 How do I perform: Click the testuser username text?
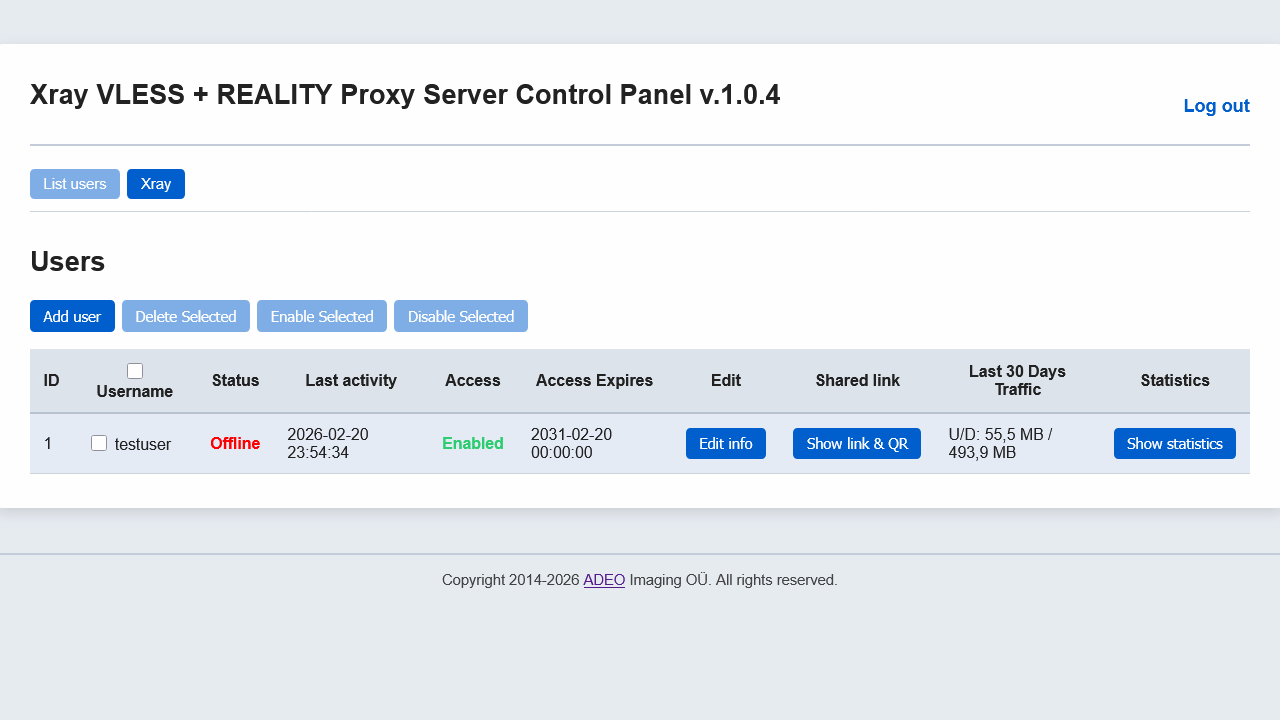click(x=143, y=444)
